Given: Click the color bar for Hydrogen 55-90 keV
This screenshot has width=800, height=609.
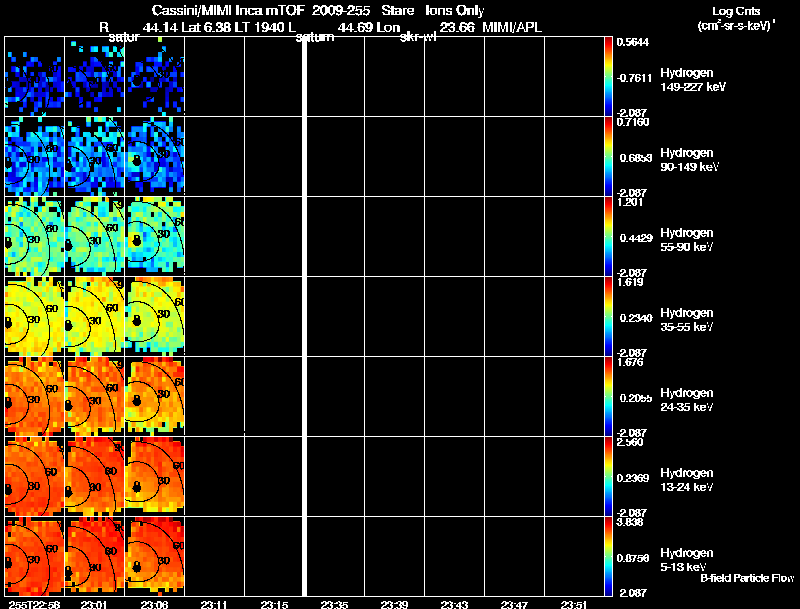Looking at the screenshot, I should (x=609, y=236).
